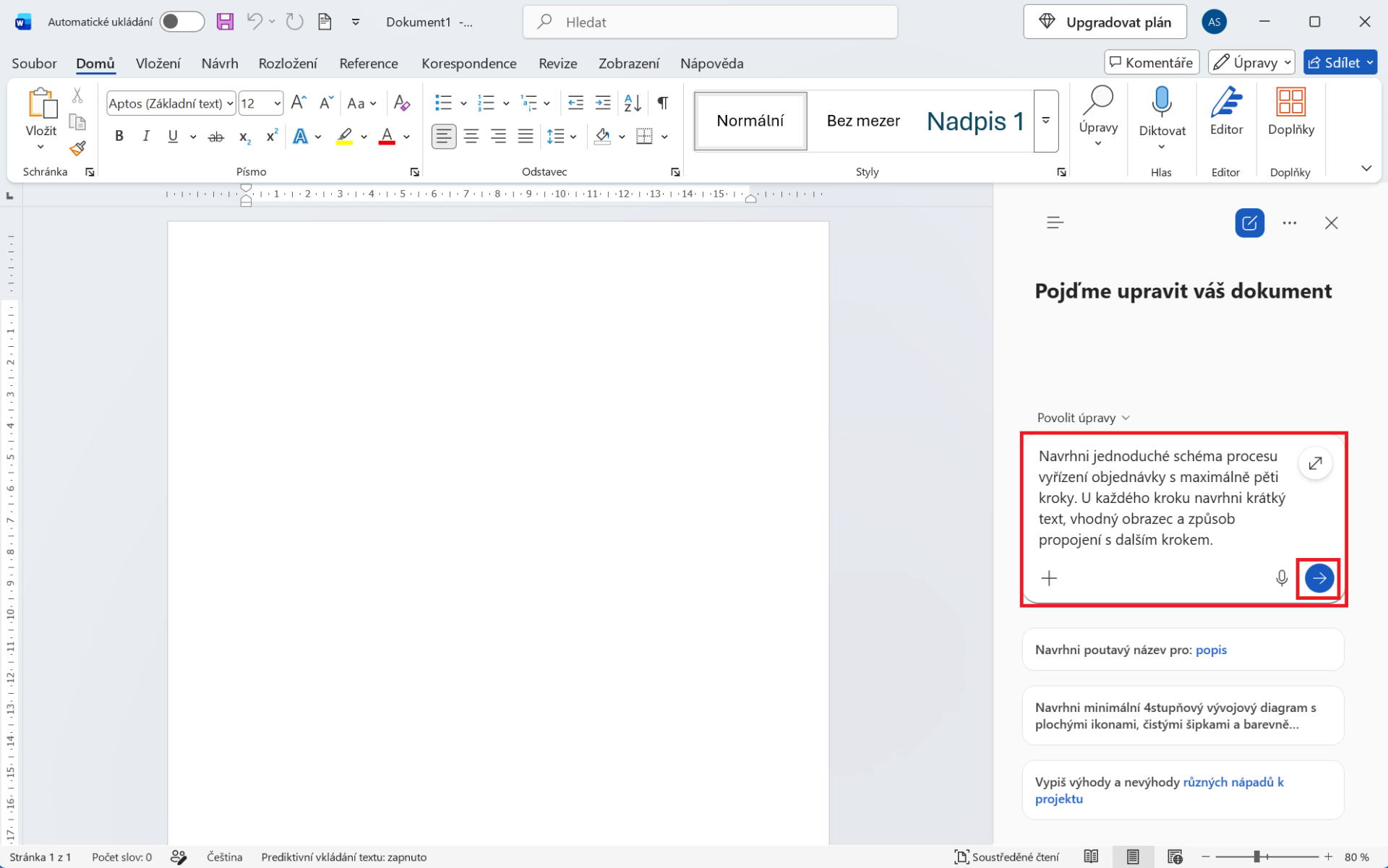The image size is (1388, 868).
Task: Click the red font color button
Action: pos(387,136)
